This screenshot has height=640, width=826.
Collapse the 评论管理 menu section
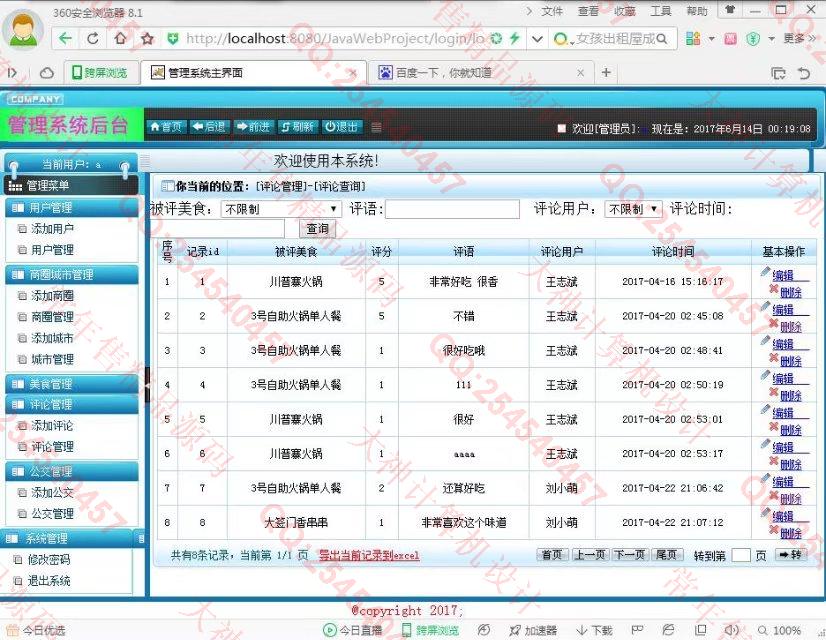(72, 405)
